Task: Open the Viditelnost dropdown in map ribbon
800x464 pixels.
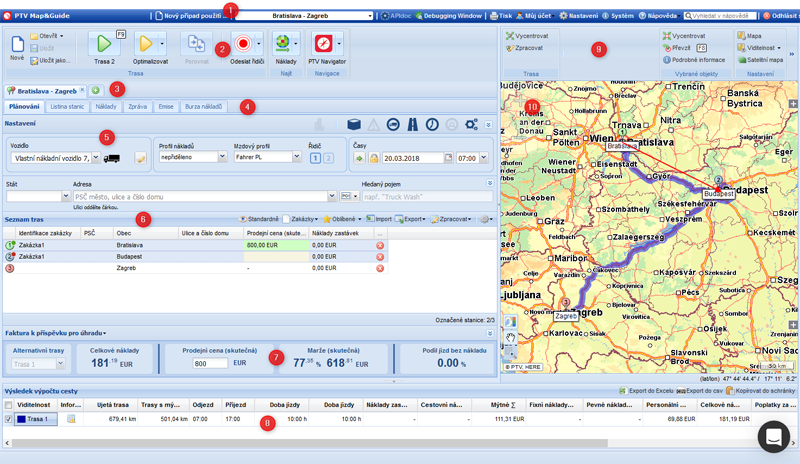Action: click(x=779, y=48)
